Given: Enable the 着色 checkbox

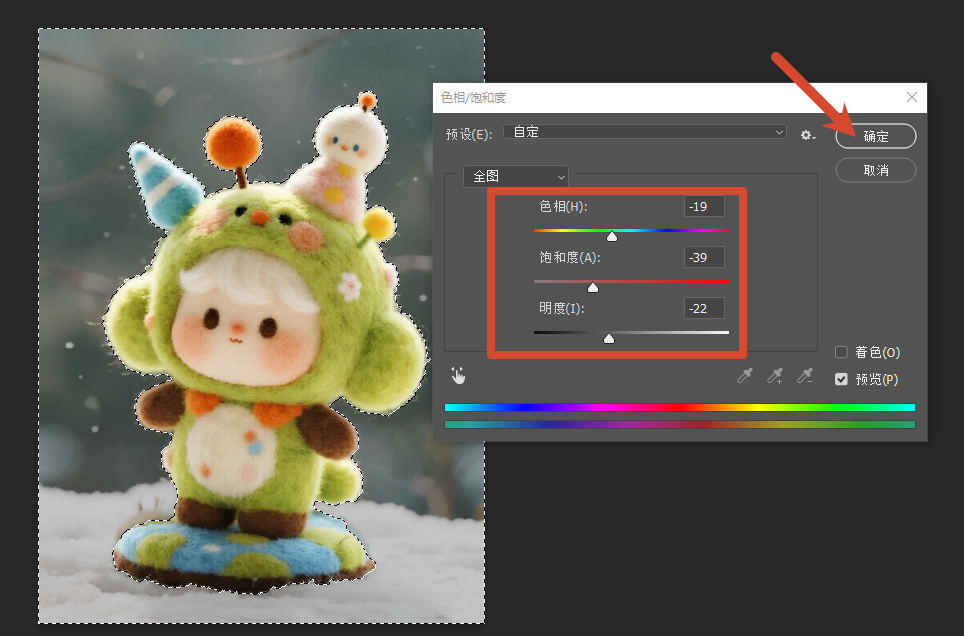Looking at the screenshot, I should coord(841,352).
